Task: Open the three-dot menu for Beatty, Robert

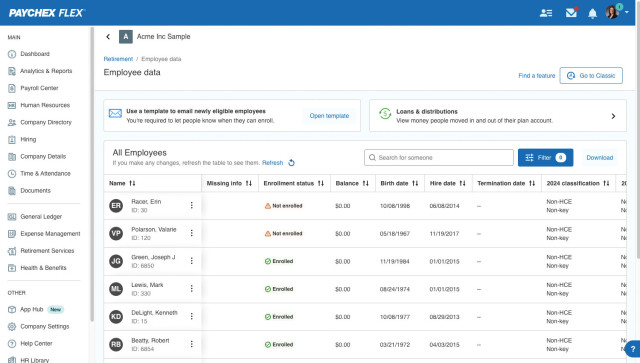Action: pos(191,344)
